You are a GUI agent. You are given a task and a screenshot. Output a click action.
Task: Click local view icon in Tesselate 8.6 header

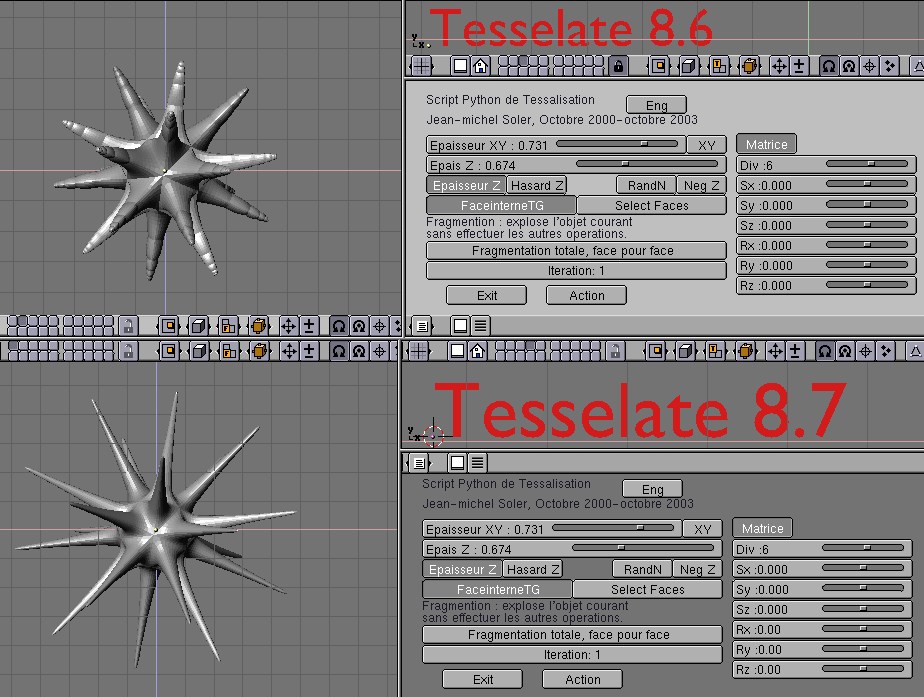(658, 65)
